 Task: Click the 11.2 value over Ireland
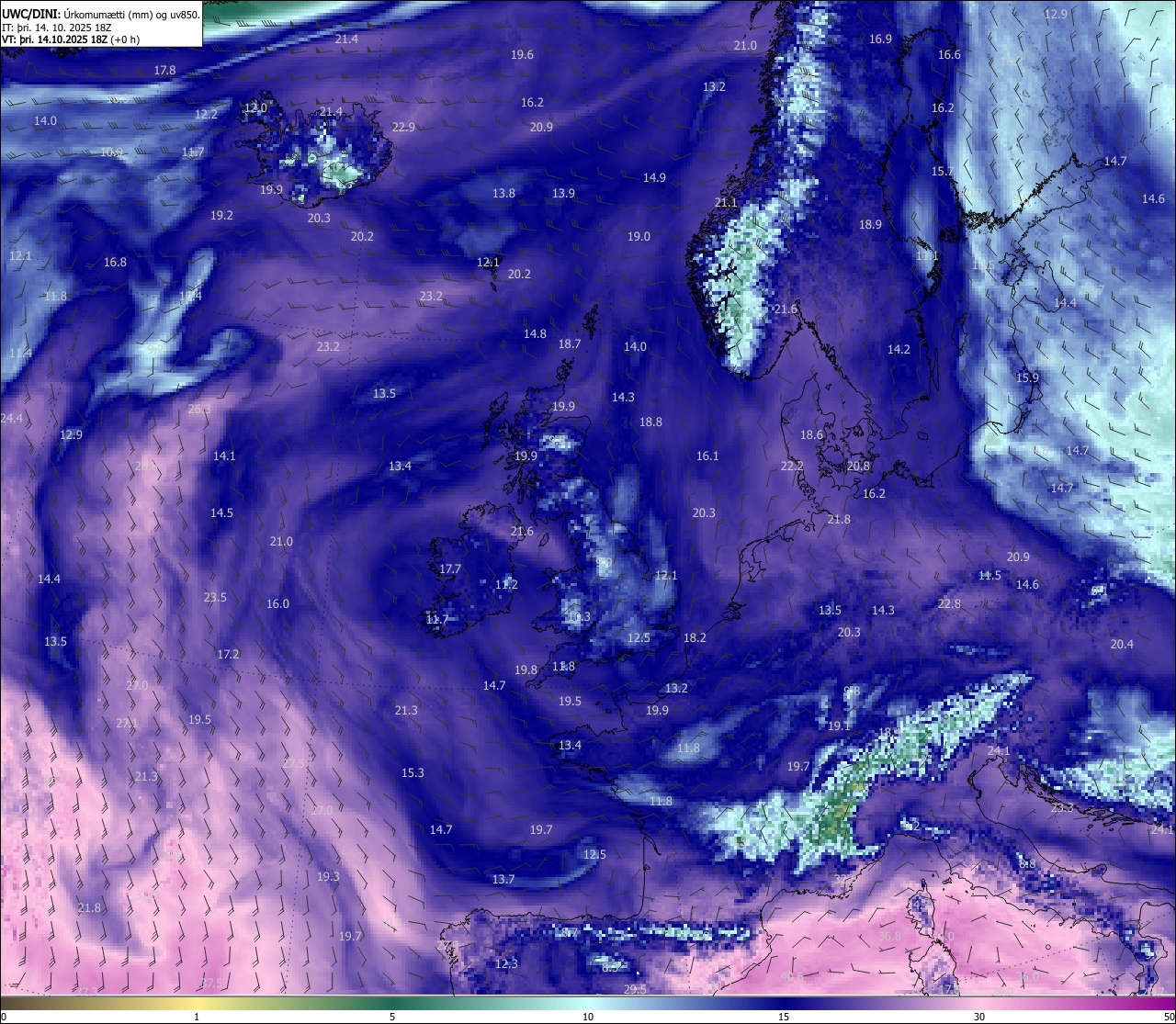506,585
